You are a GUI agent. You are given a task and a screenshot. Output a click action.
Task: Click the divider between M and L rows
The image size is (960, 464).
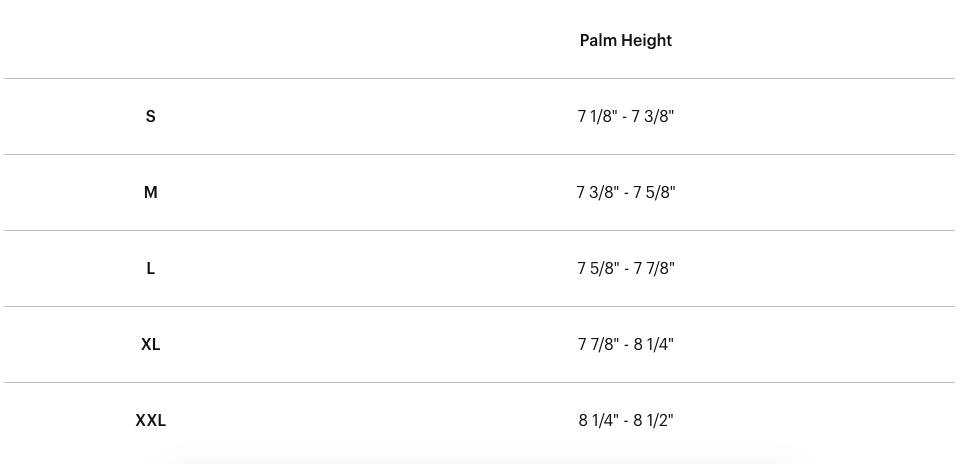point(480,230)
